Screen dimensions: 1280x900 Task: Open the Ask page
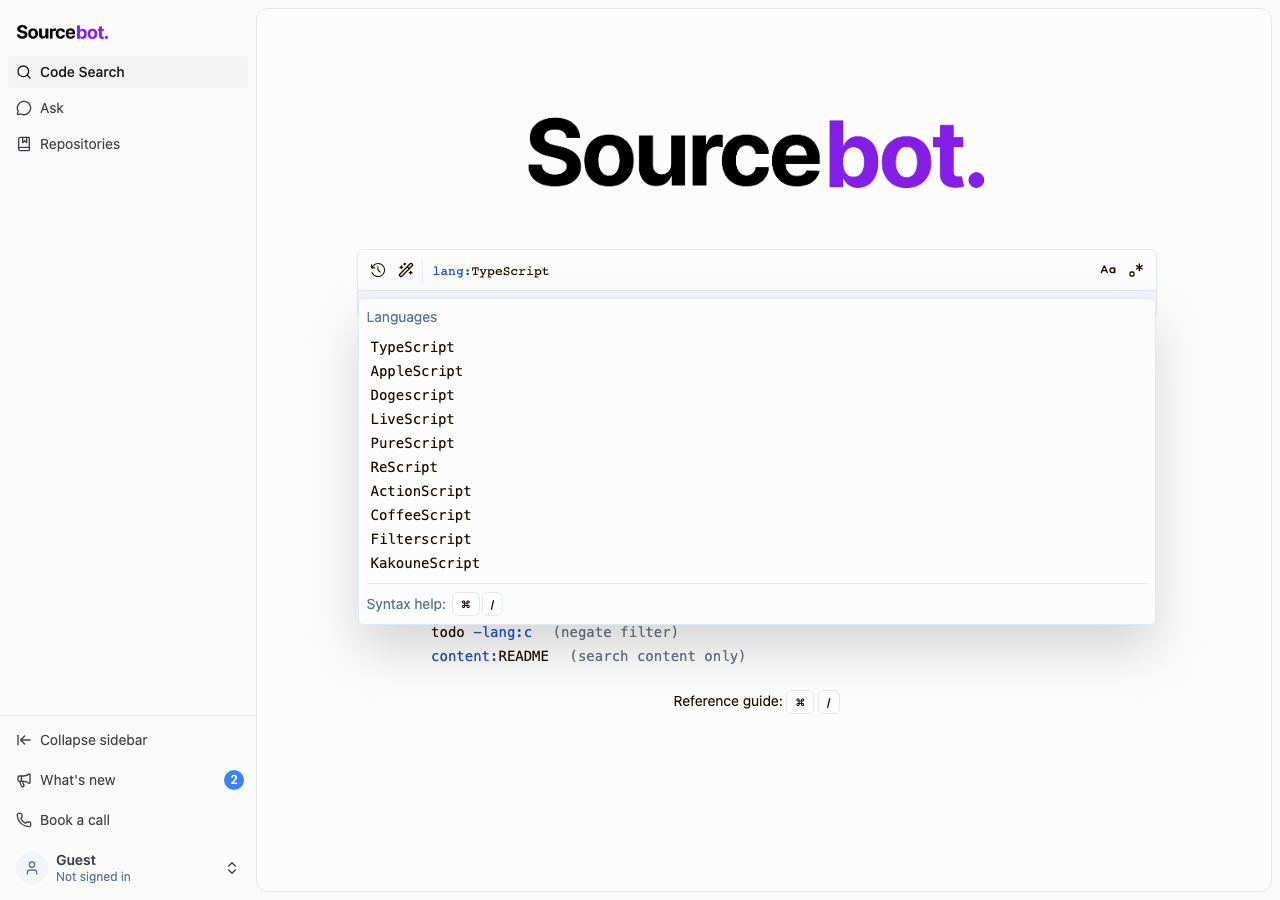click(x=128, y=108)
